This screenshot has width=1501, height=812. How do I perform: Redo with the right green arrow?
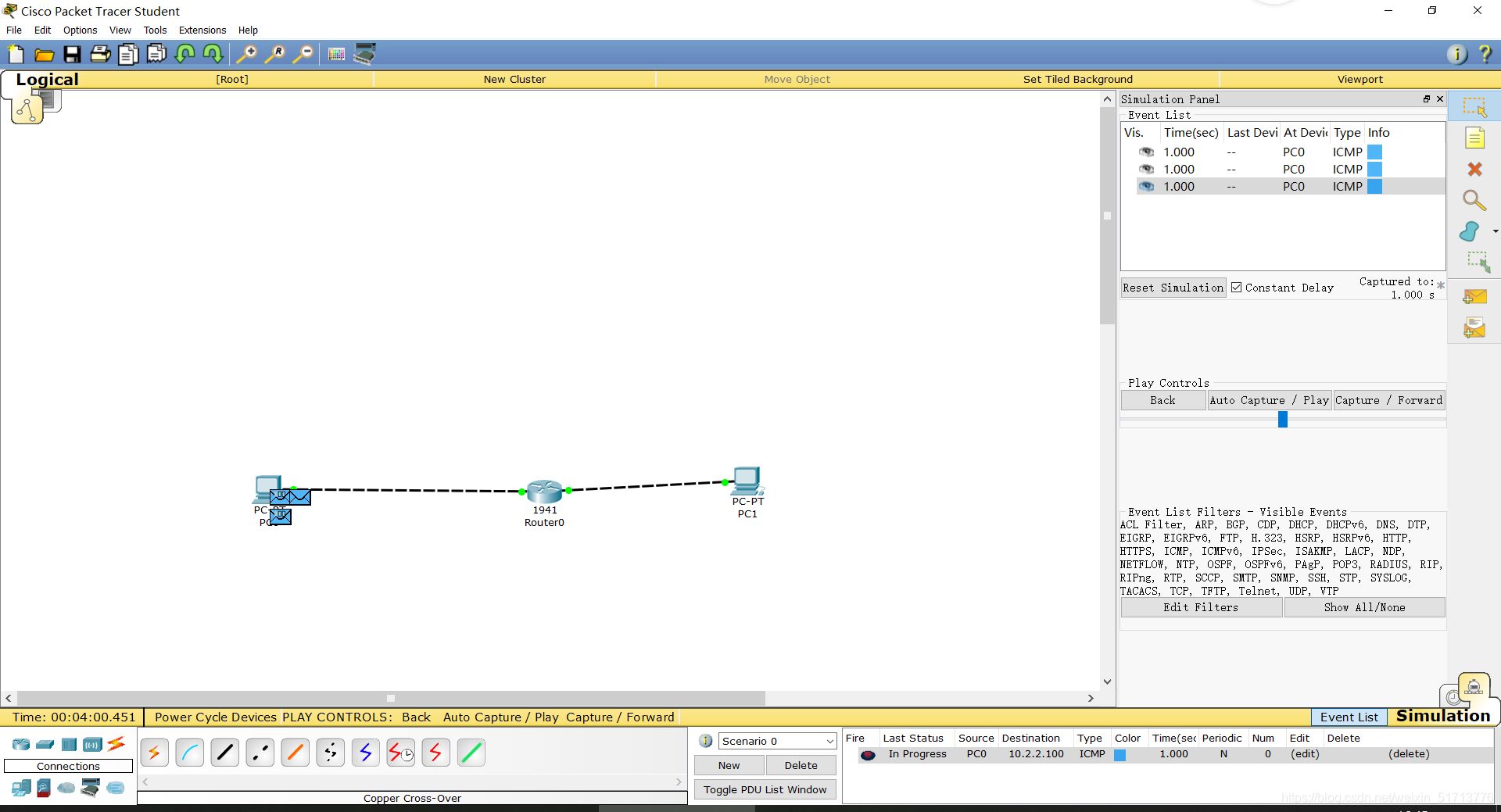tap(213, 54)
